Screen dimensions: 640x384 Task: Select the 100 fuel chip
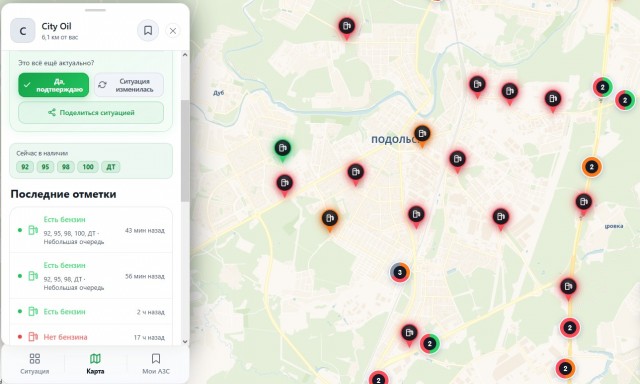(88, 167)
